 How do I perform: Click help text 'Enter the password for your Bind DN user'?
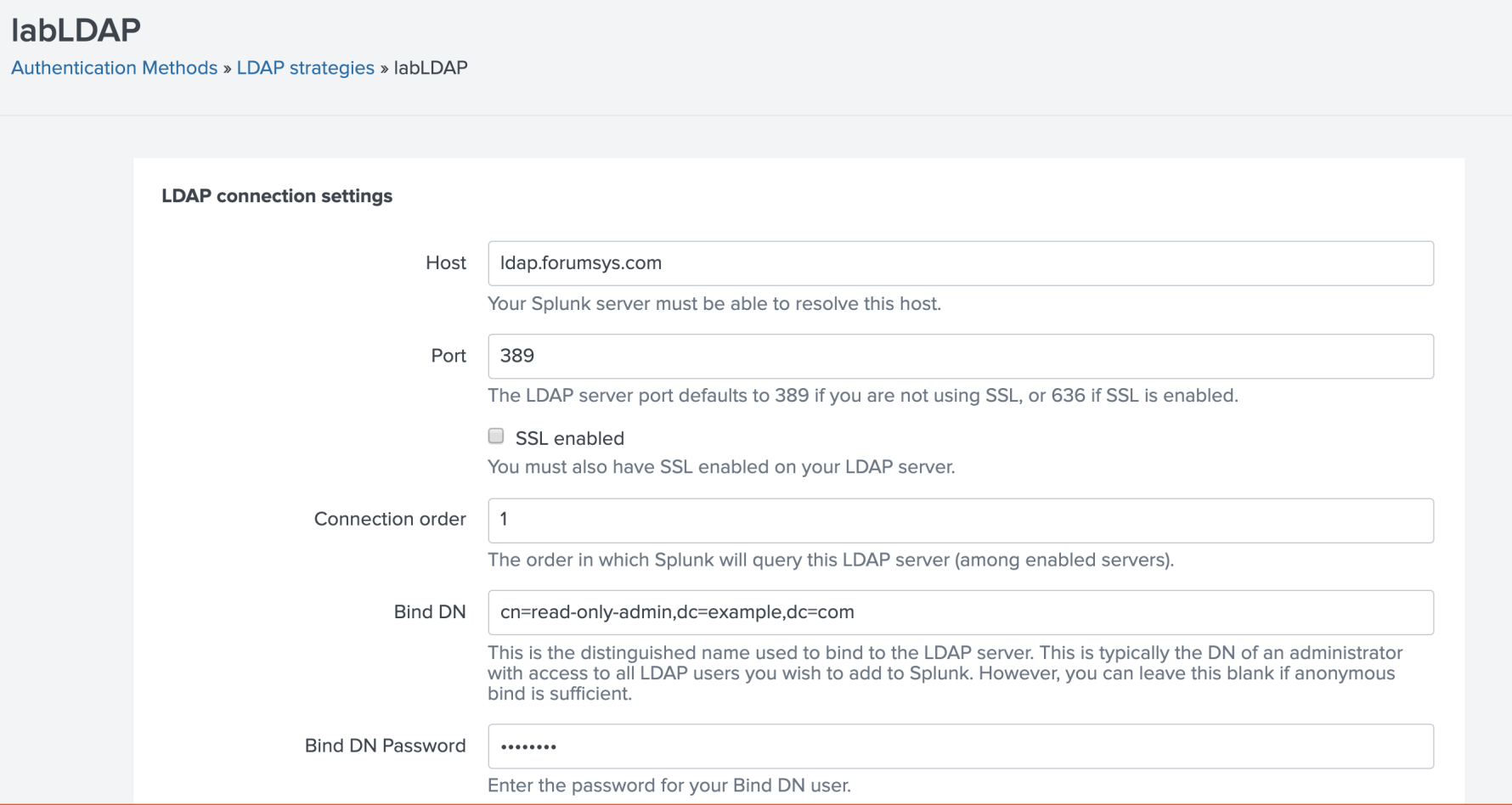pos(669,785)
